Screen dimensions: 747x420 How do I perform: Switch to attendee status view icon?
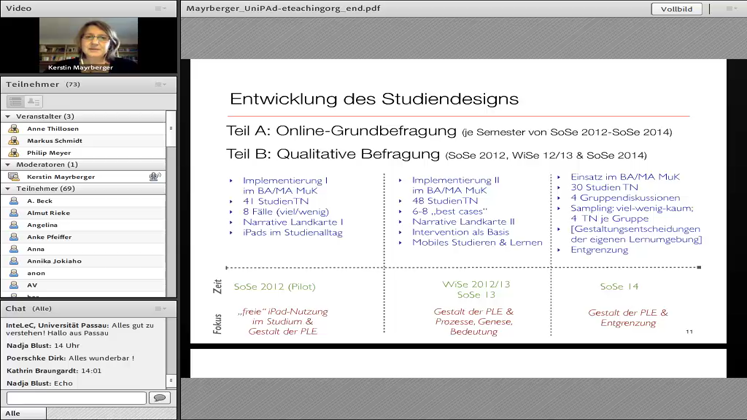33,101
